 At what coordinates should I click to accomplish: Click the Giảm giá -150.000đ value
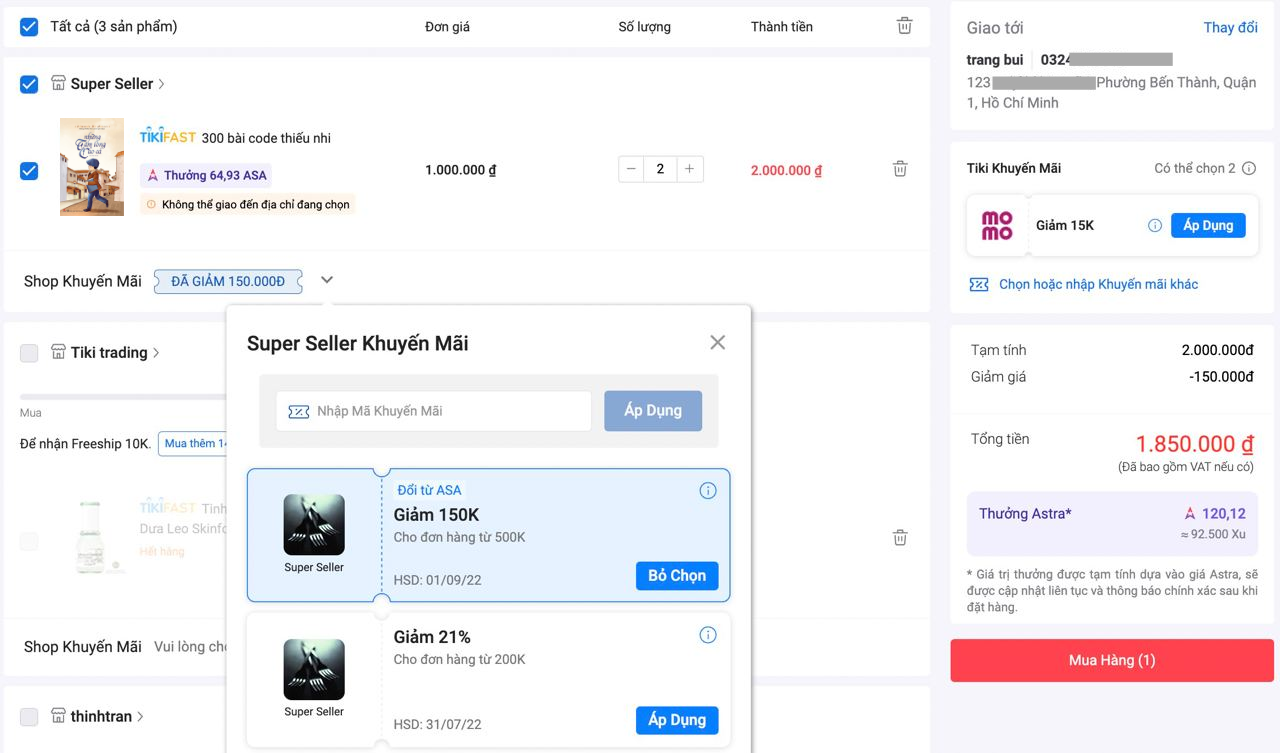(1221, 377)
